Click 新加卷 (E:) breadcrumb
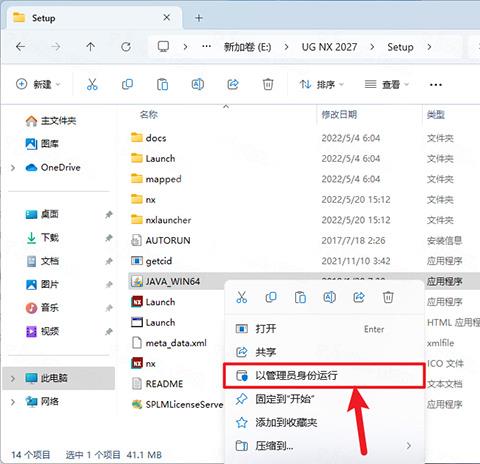This screenshot has height=464, width=480. (247, 47)
